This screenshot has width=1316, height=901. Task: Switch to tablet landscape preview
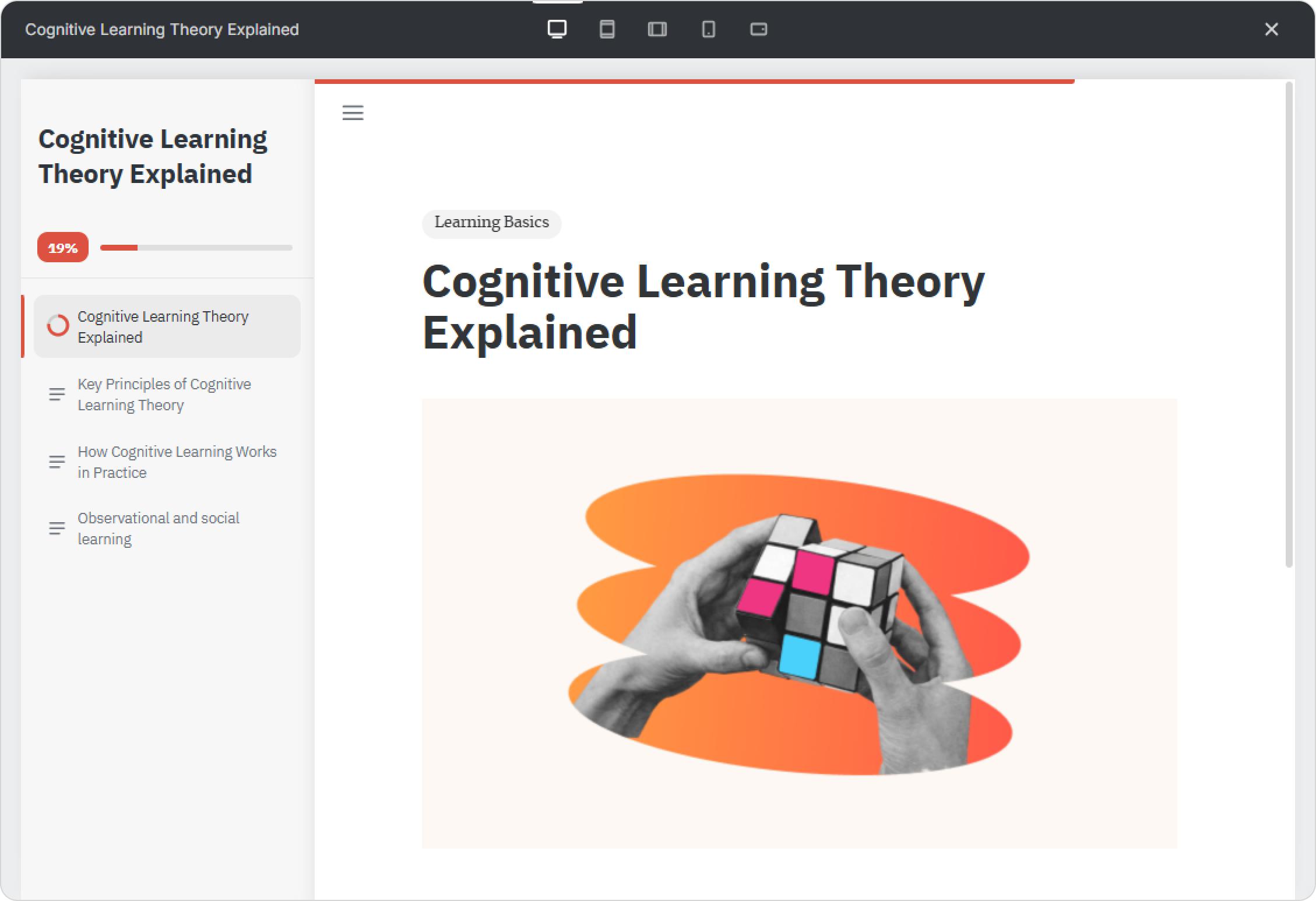pos(657,29)
